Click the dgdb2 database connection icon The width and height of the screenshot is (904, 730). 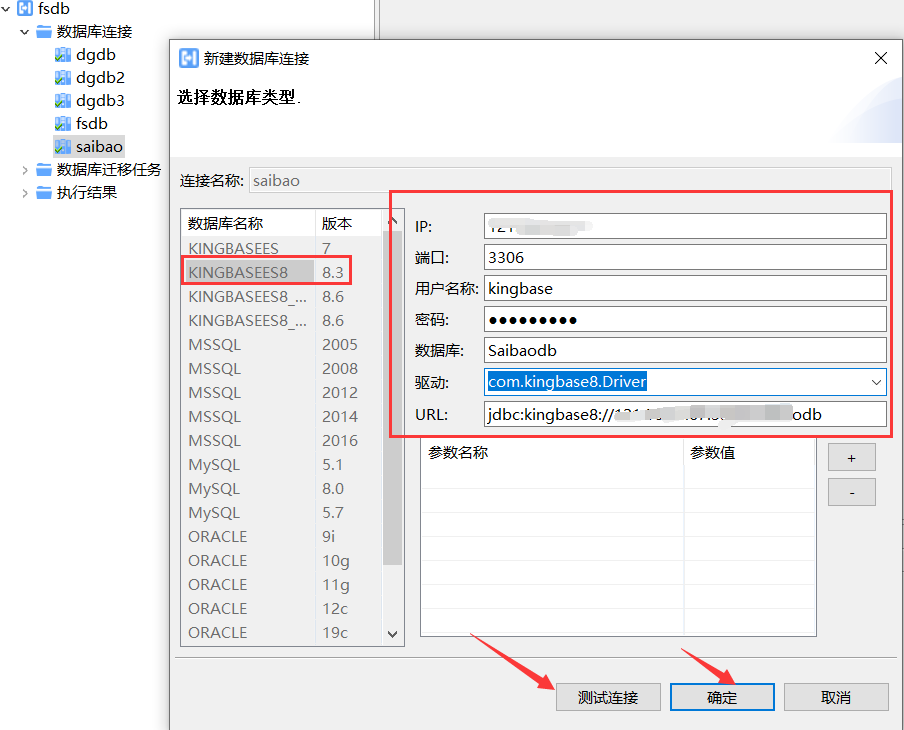coord(62,77)
